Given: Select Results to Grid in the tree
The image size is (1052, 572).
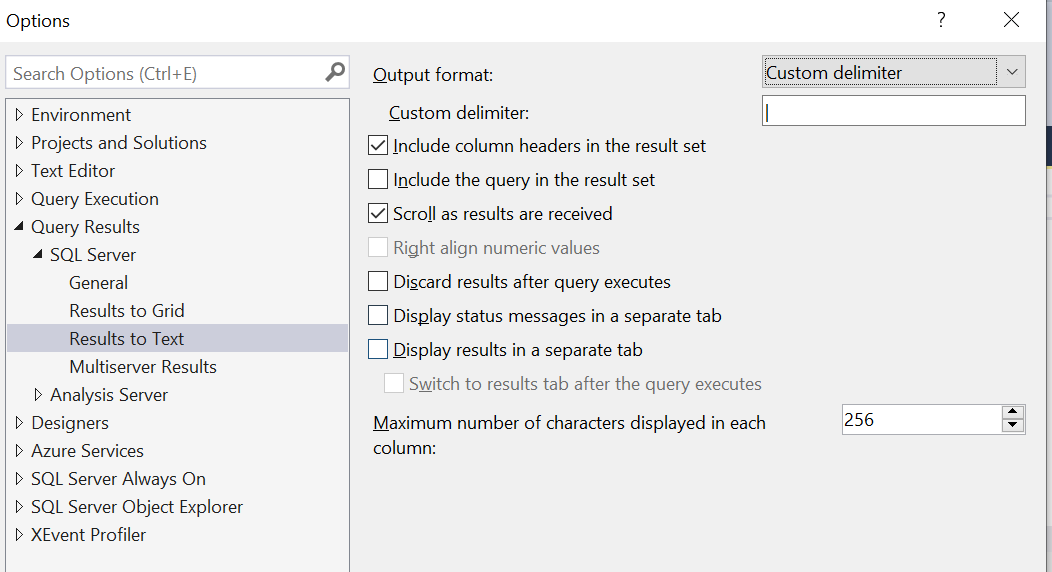Looking at the screenshot, I should tap(127, 310).
